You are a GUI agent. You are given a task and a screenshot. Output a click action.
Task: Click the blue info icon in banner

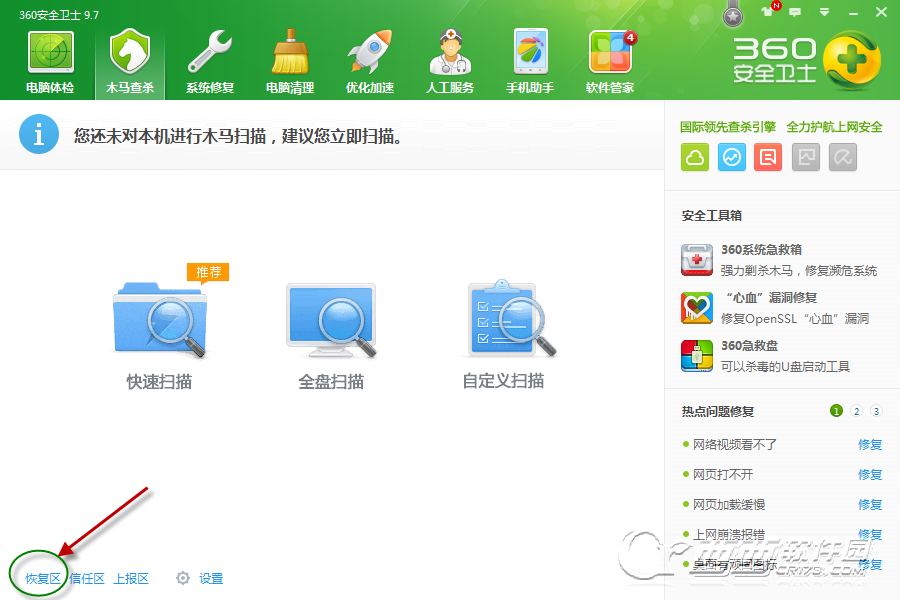[x=38, y=134]
